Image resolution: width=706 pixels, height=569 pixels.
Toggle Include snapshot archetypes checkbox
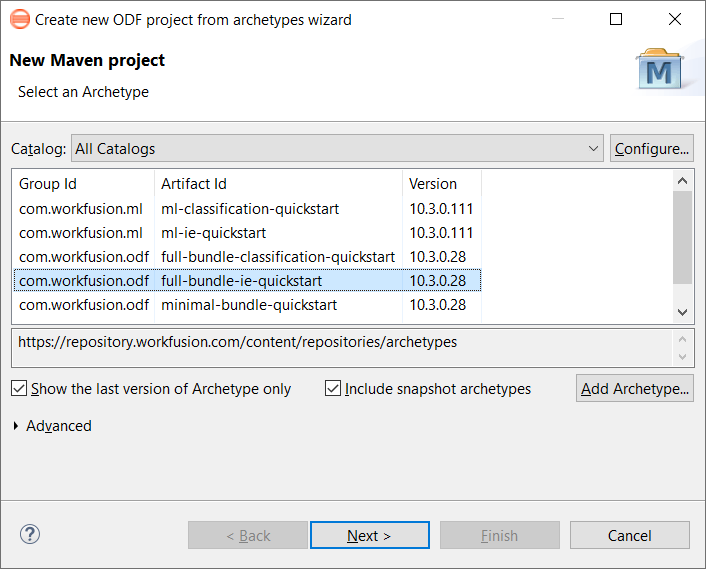(x=333, y=388)
